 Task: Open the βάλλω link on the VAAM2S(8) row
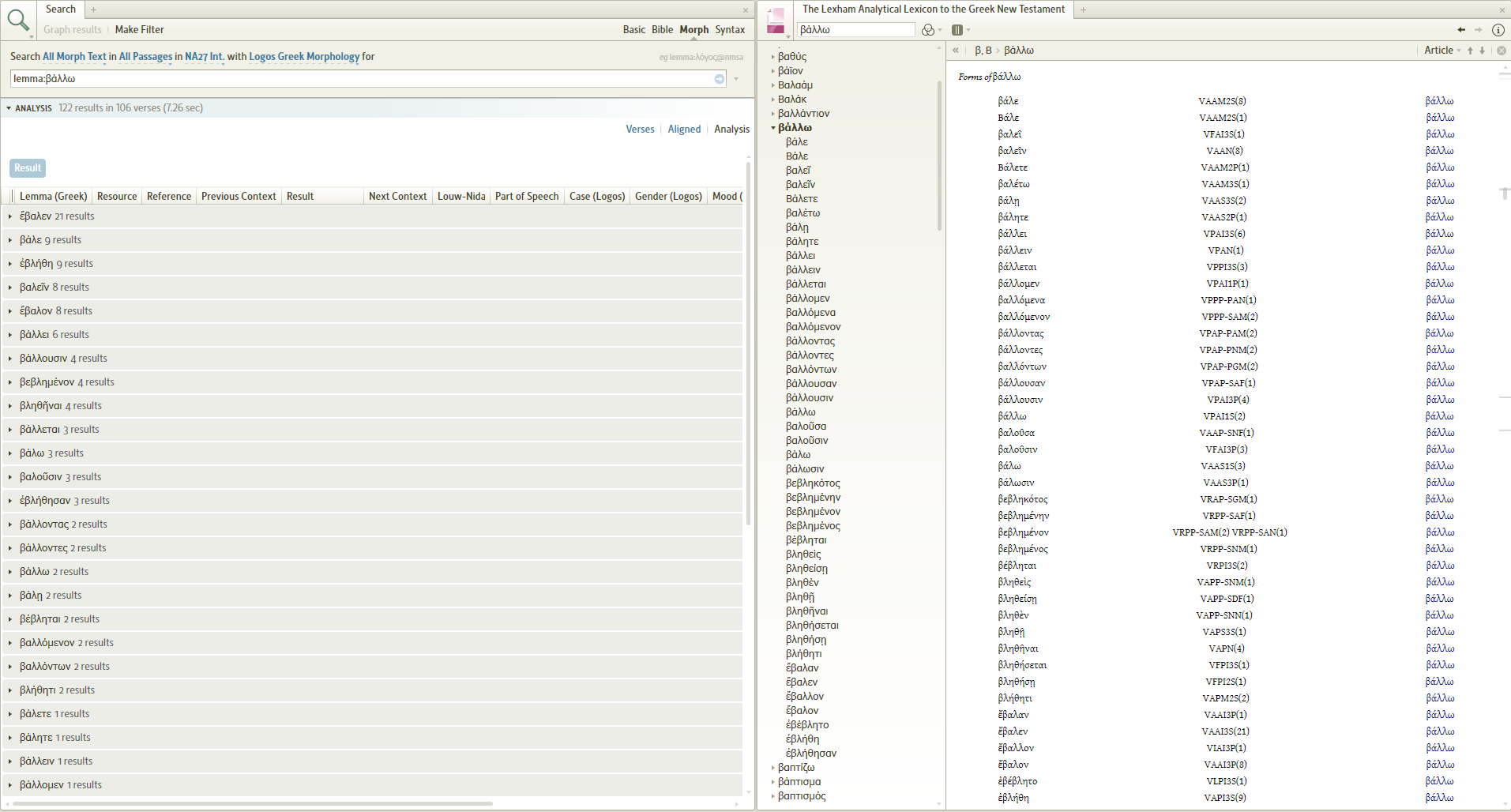[x=1439, y=101]
